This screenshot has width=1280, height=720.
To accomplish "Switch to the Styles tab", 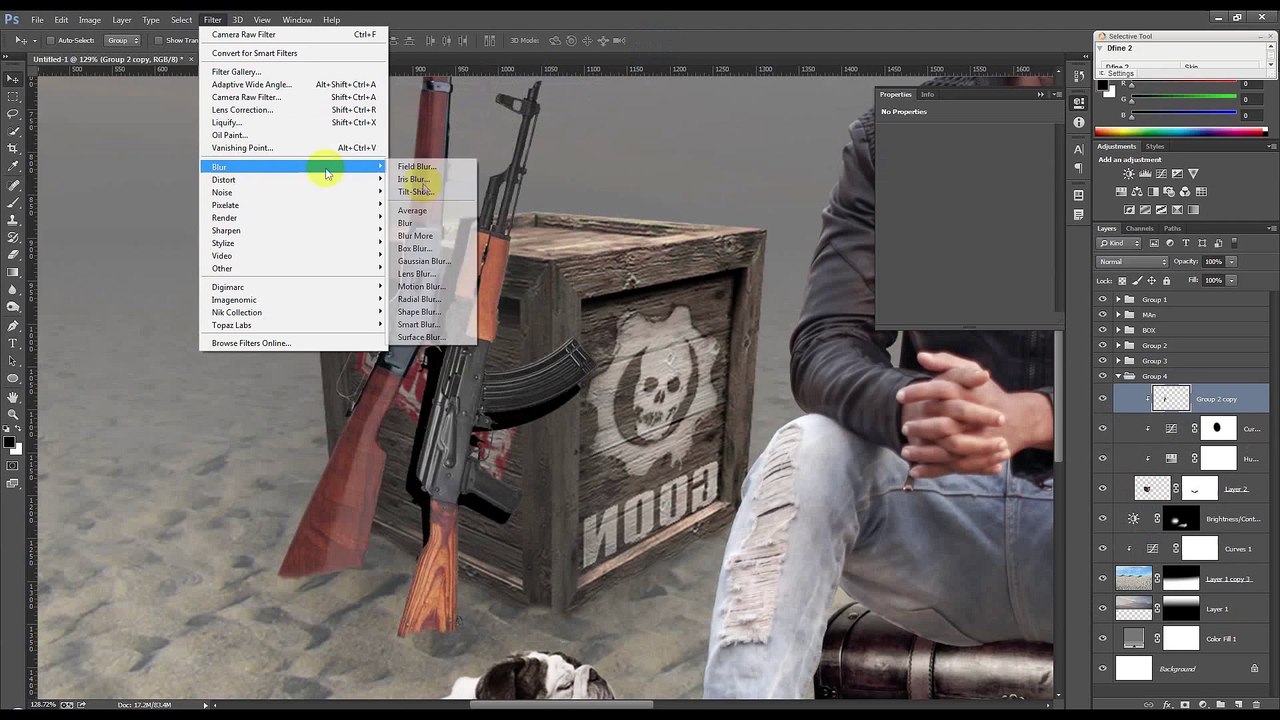I will (x=1155, y=146).
